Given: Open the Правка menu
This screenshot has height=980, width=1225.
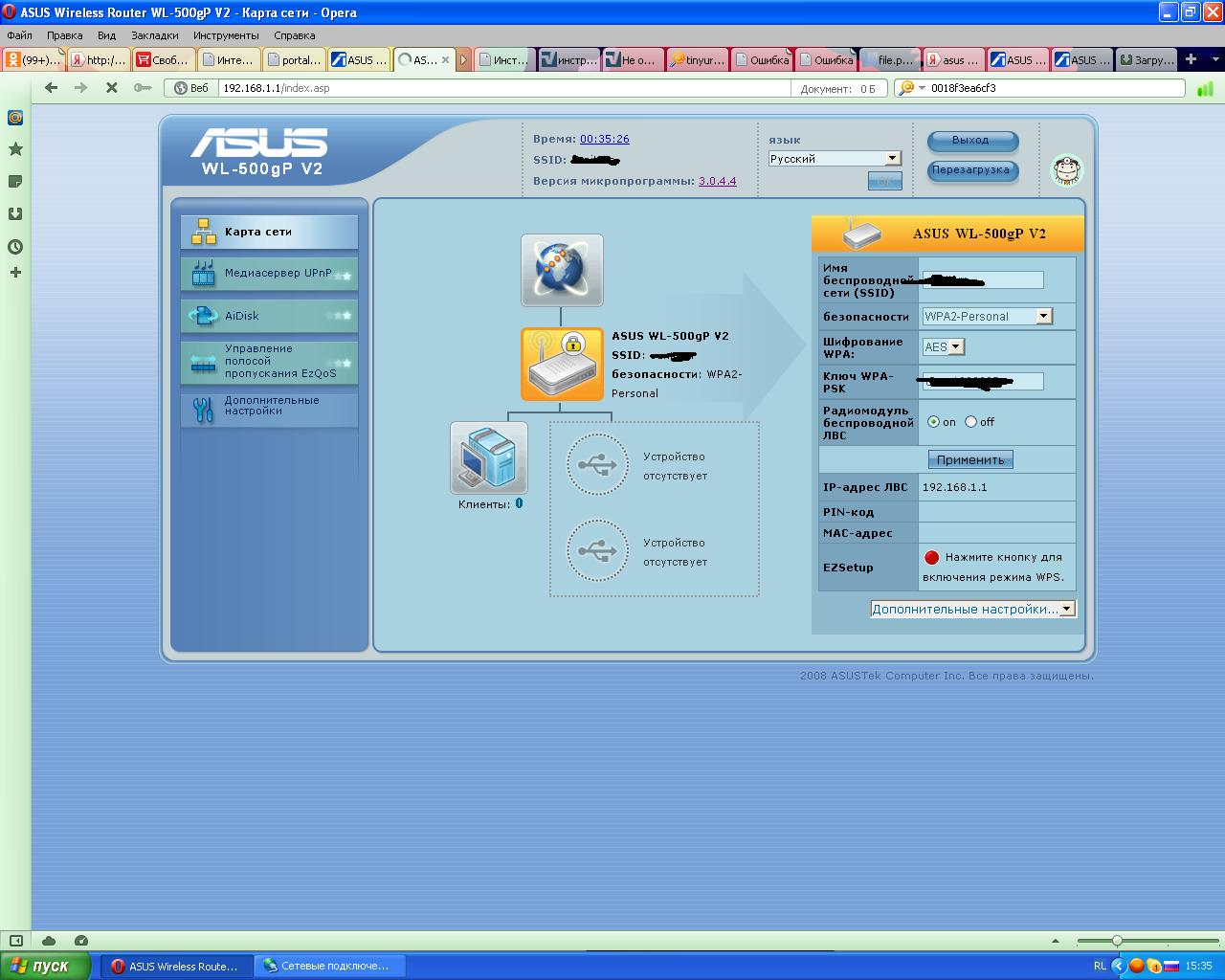Looking at the screenshot, I should pyautogui.click(x=64, y=35).
